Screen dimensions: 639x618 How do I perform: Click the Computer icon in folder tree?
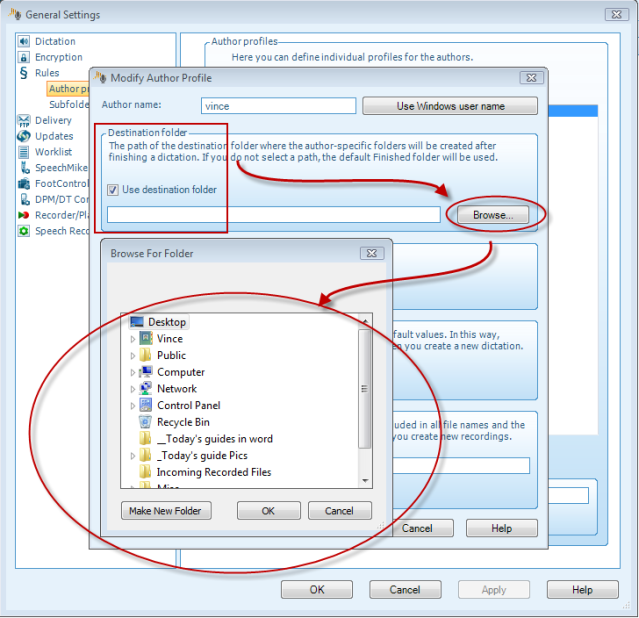pyautogui.click(x=145, y=372)
